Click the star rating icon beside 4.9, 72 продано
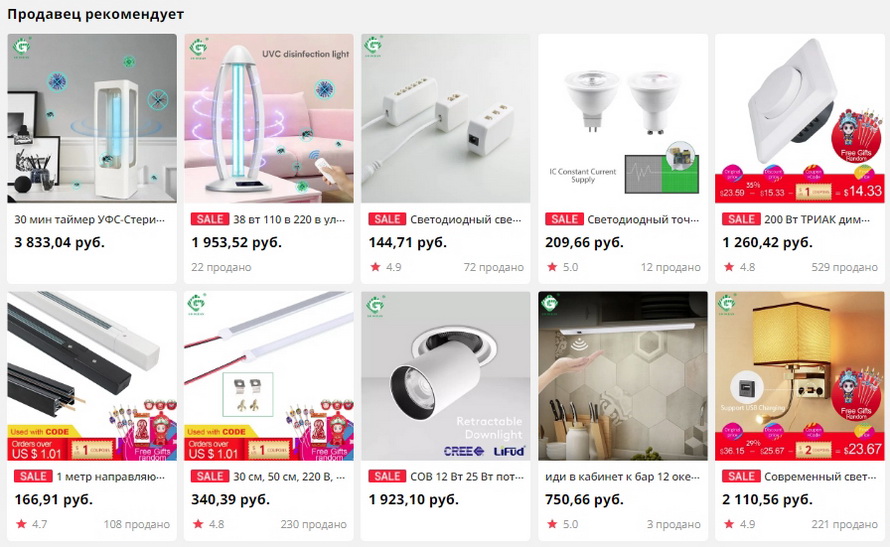The image size is (890, 547). click(x=375, y=267)
